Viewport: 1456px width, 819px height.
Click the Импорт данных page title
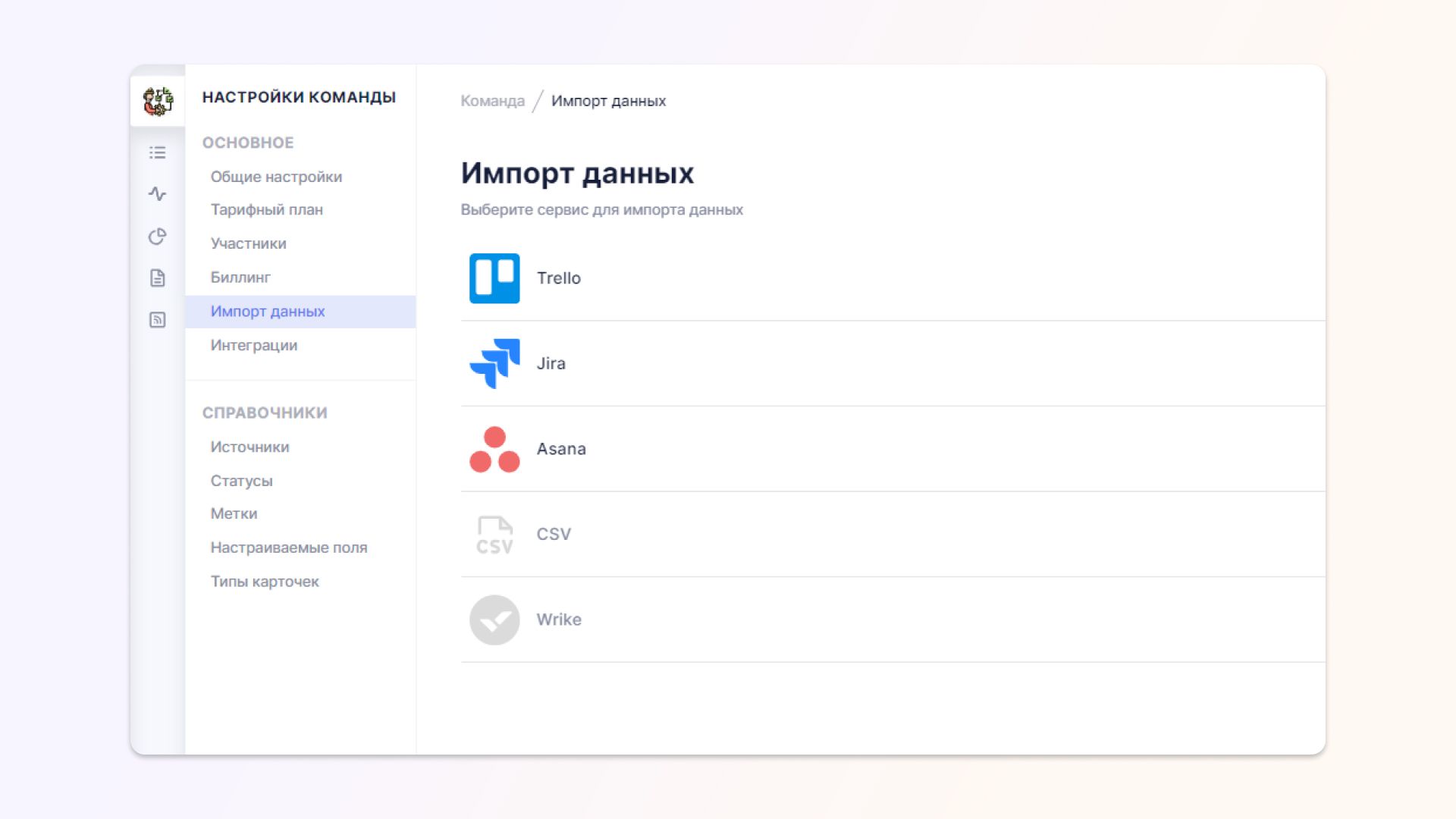tap(577, 173)
